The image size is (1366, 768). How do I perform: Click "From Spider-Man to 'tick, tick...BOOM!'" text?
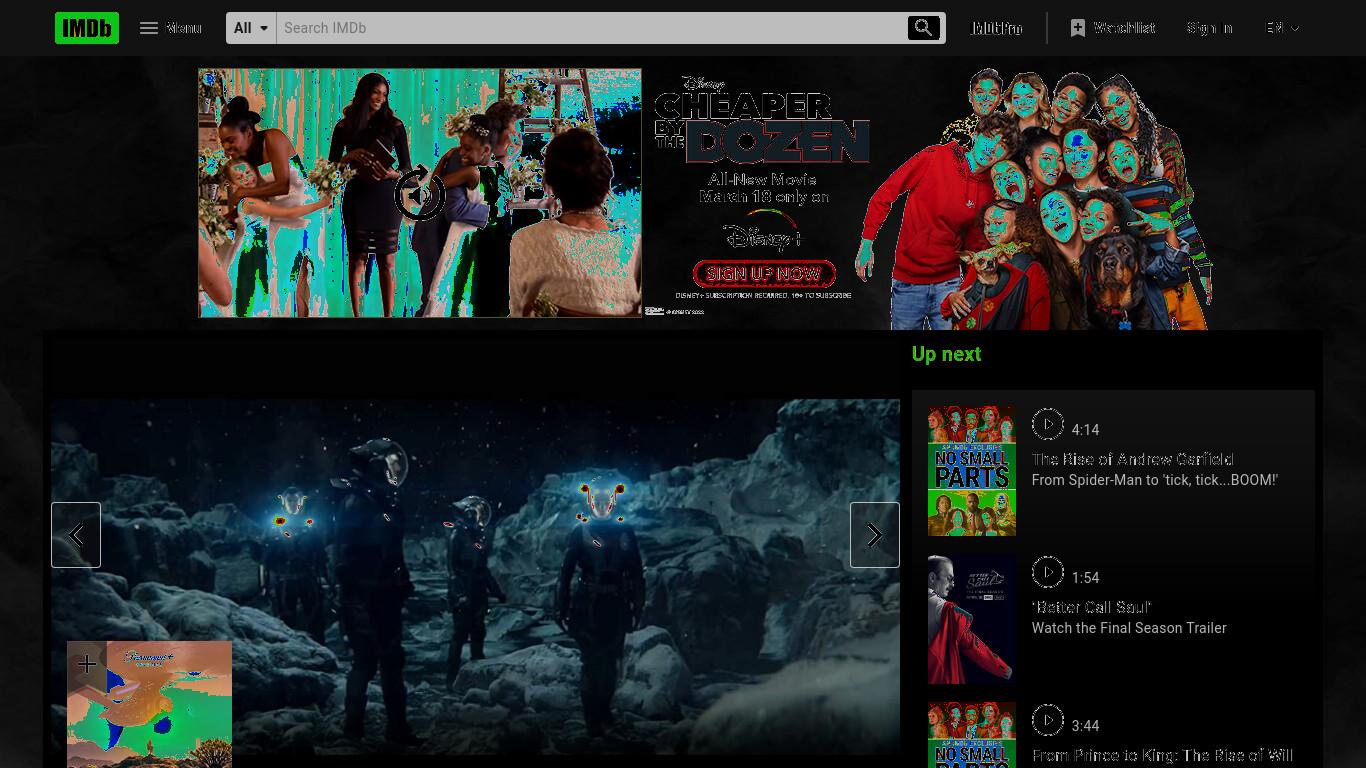coord(1155,480)
